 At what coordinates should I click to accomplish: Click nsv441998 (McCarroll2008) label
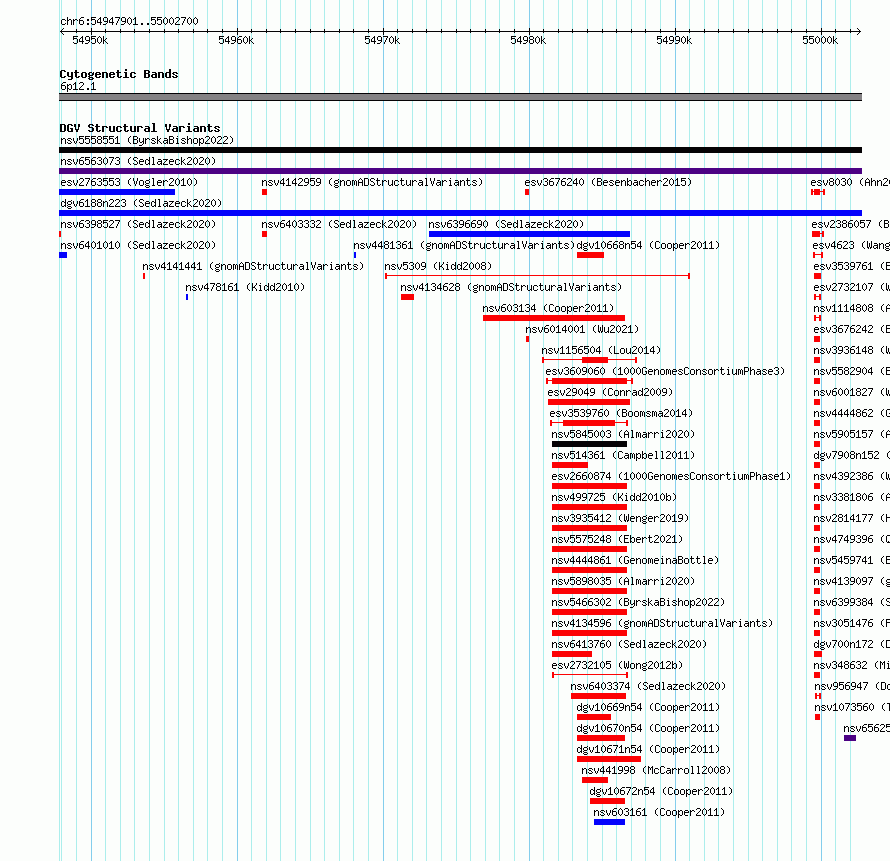[x=656, y=770]
